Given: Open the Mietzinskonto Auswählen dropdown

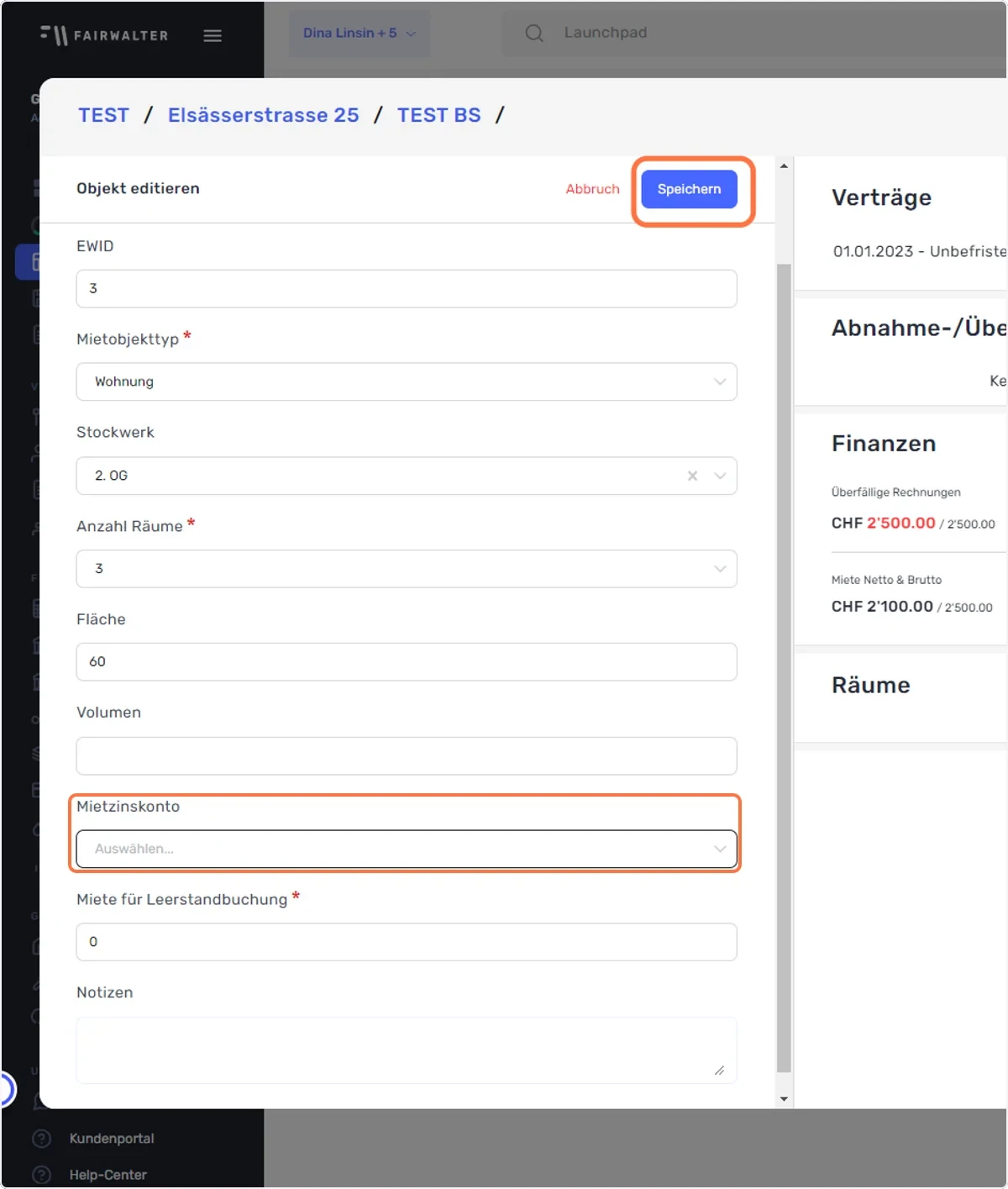Looking at the screenshot, I should tap(407, 849).
